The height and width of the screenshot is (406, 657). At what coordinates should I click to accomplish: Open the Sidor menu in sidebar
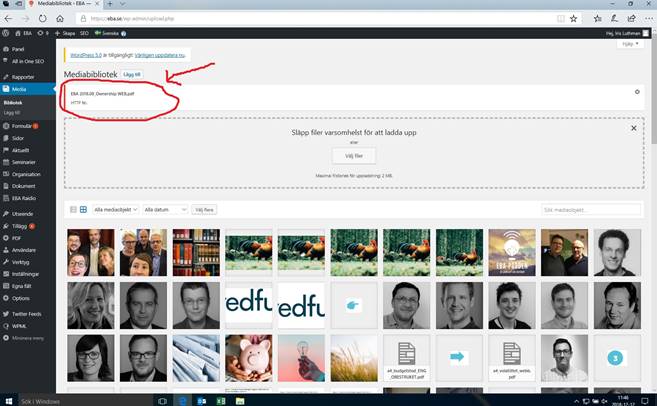pyautogui.click(x=17, y=138)
